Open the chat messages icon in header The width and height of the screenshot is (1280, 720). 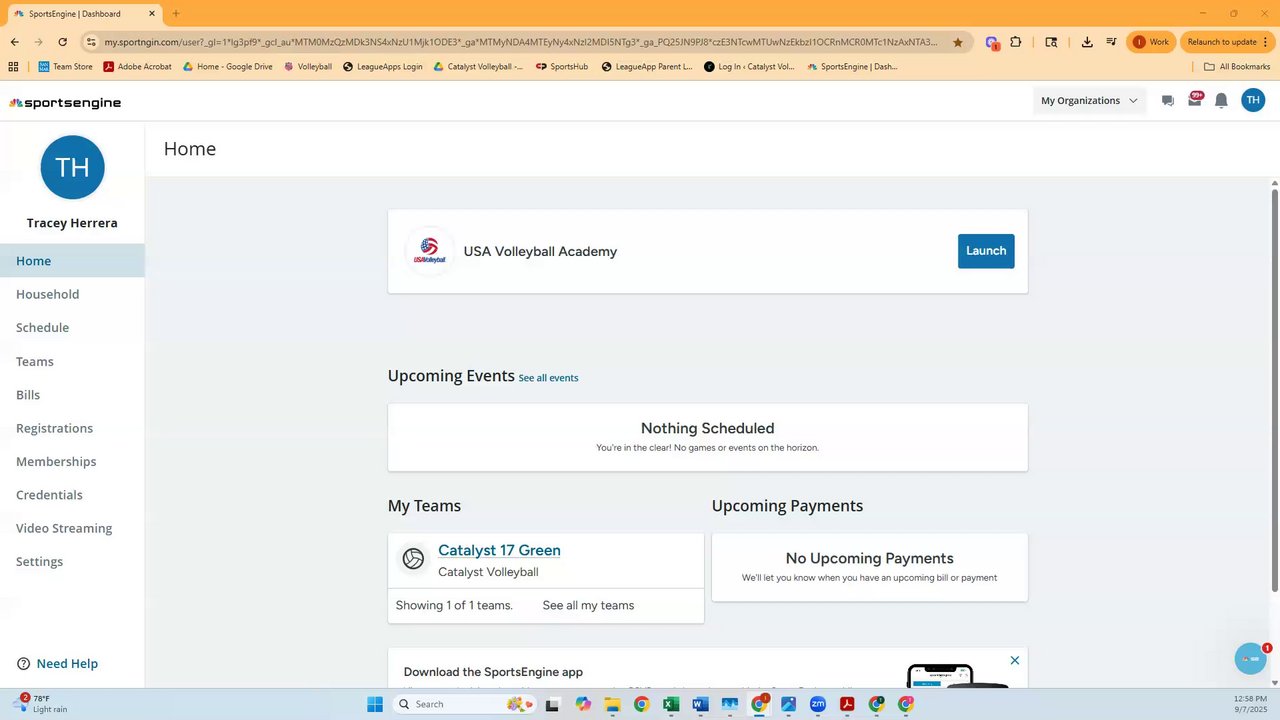pyautogui.click(x=1167, y=101)
